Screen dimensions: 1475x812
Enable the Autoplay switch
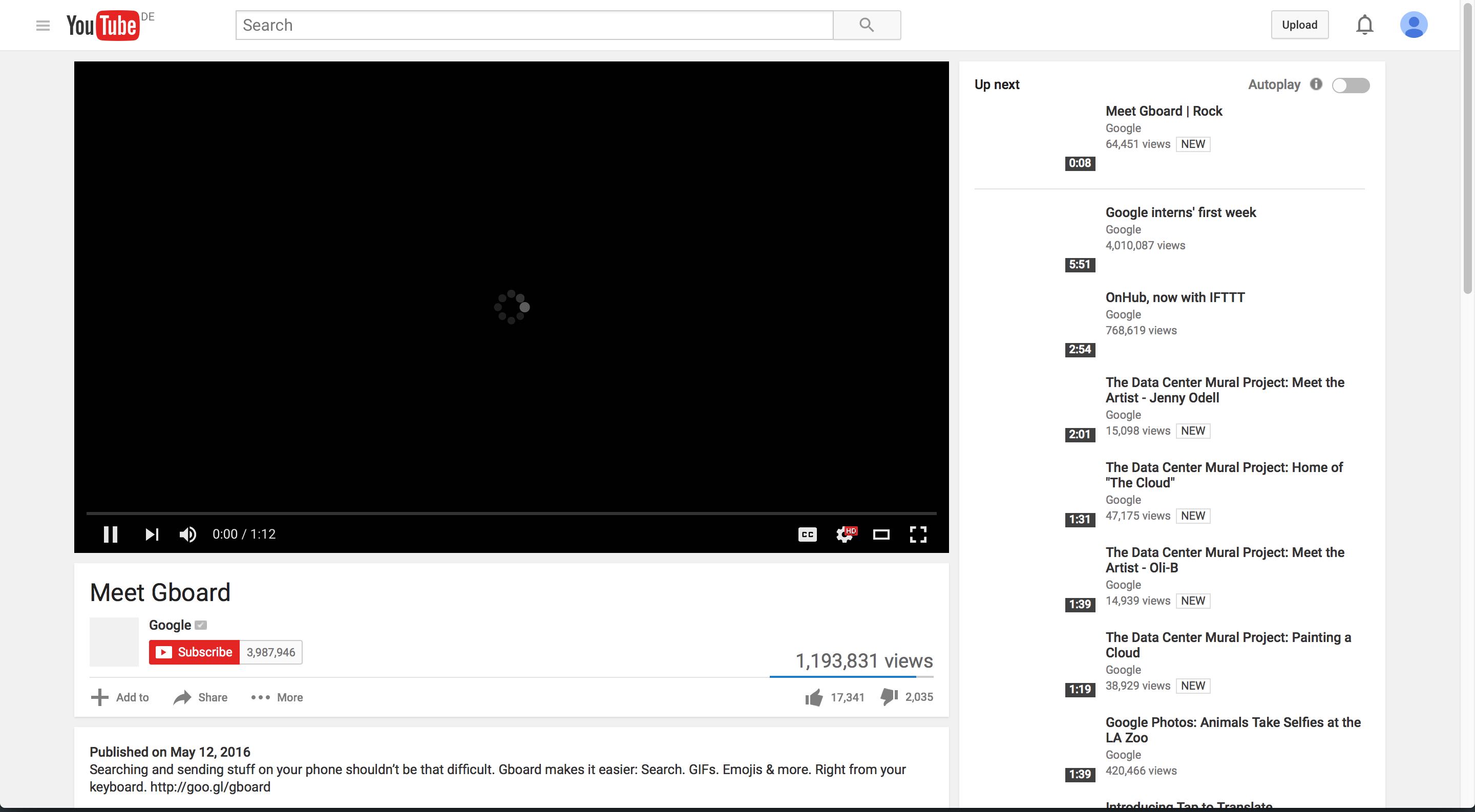pyautogui.click(x=1350, y=86)
